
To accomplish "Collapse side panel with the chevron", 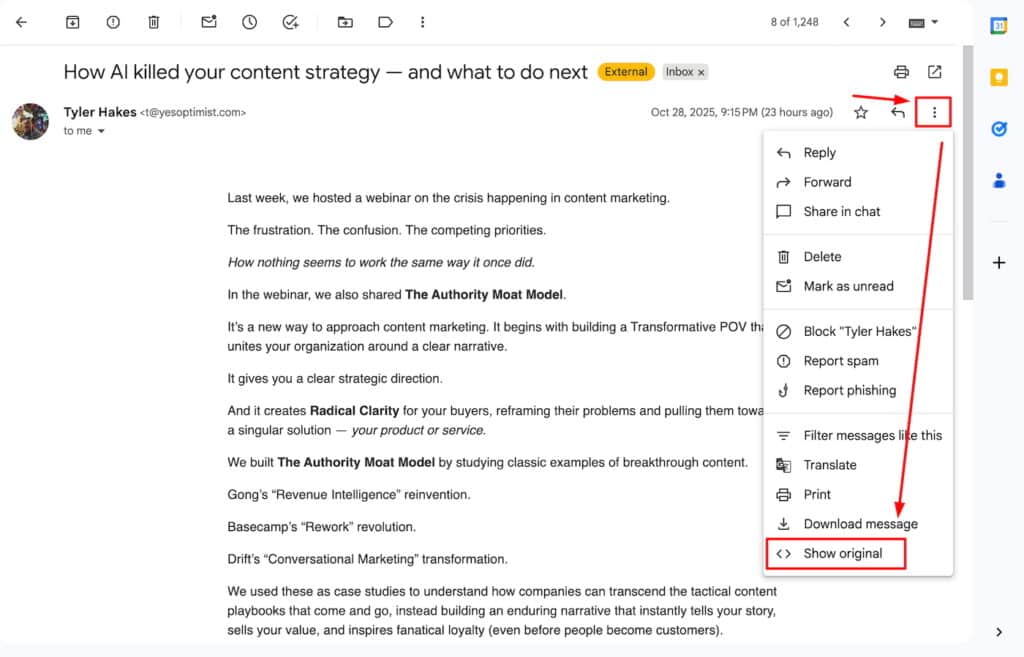I will 999,632.
